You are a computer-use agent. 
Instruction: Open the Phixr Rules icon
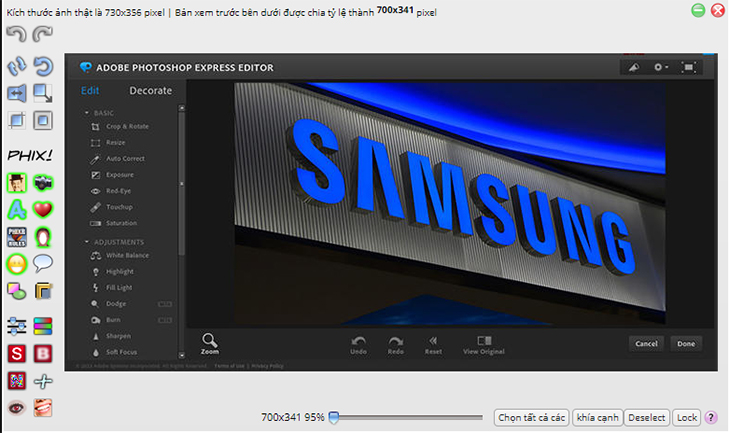click(x=17, y=237)
